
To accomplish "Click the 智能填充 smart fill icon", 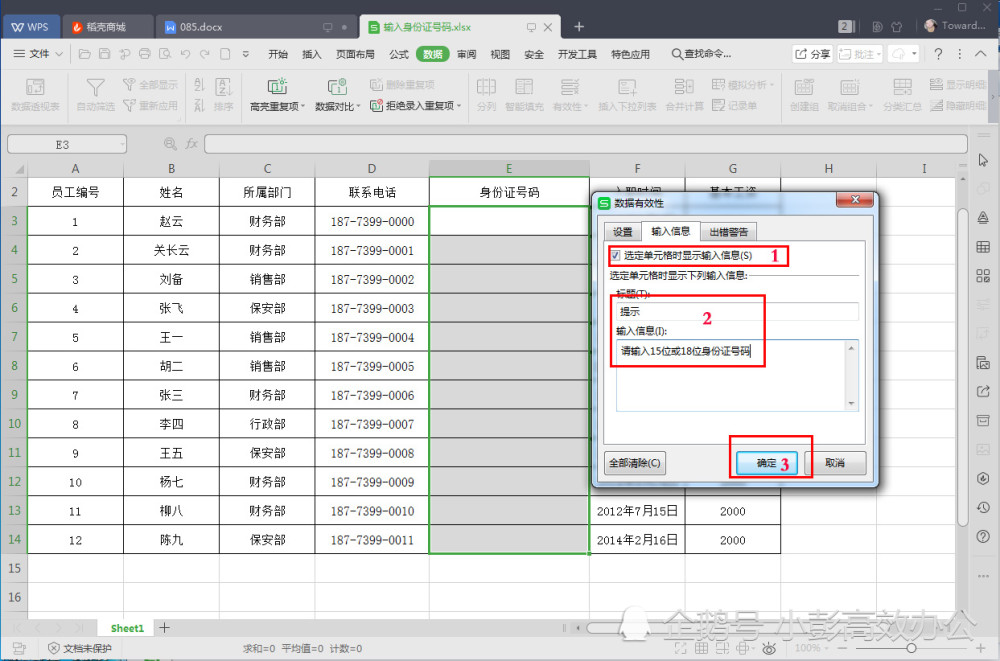I will pyautogui.click(x=524, y=87).
